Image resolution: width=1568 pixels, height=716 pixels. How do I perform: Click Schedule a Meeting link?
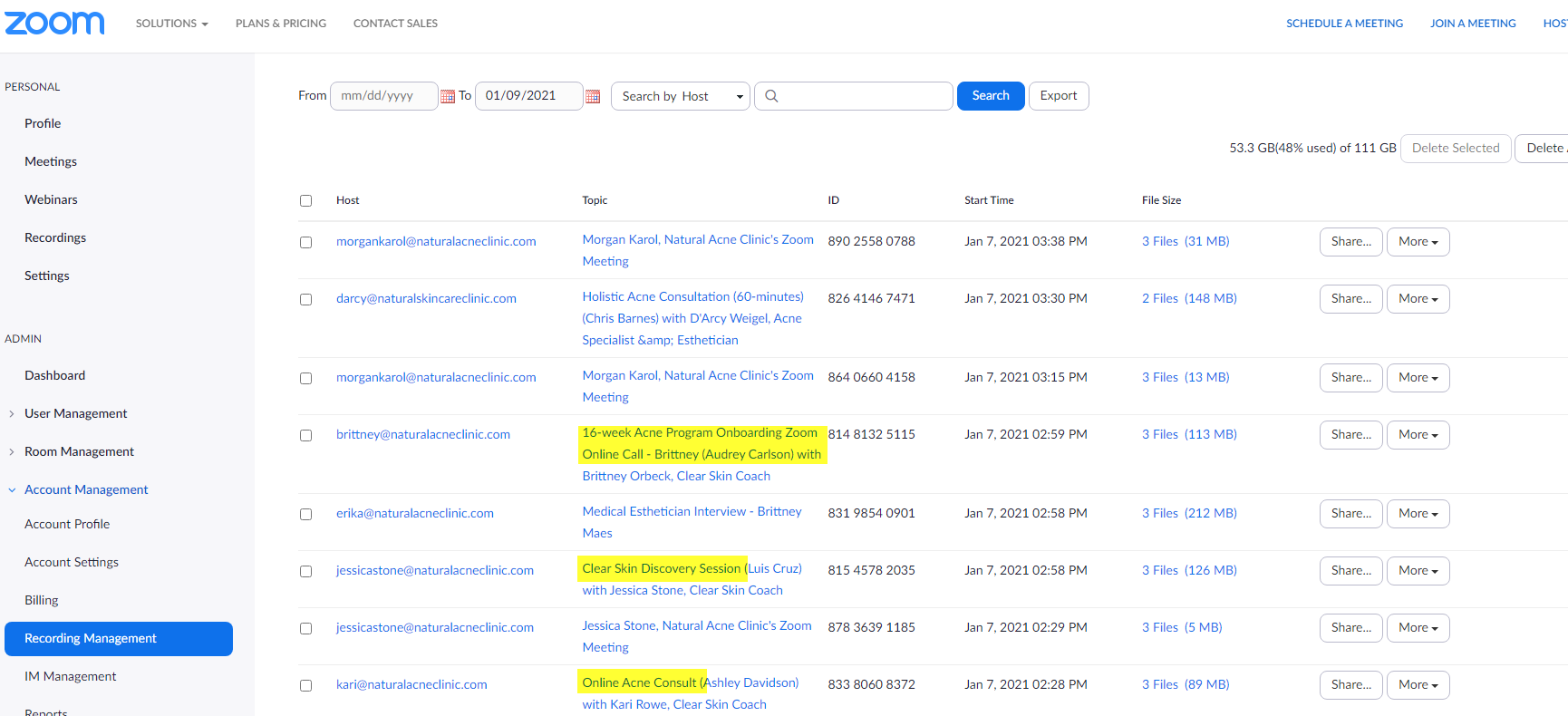pyautogui.click(x=1344, y=24)
